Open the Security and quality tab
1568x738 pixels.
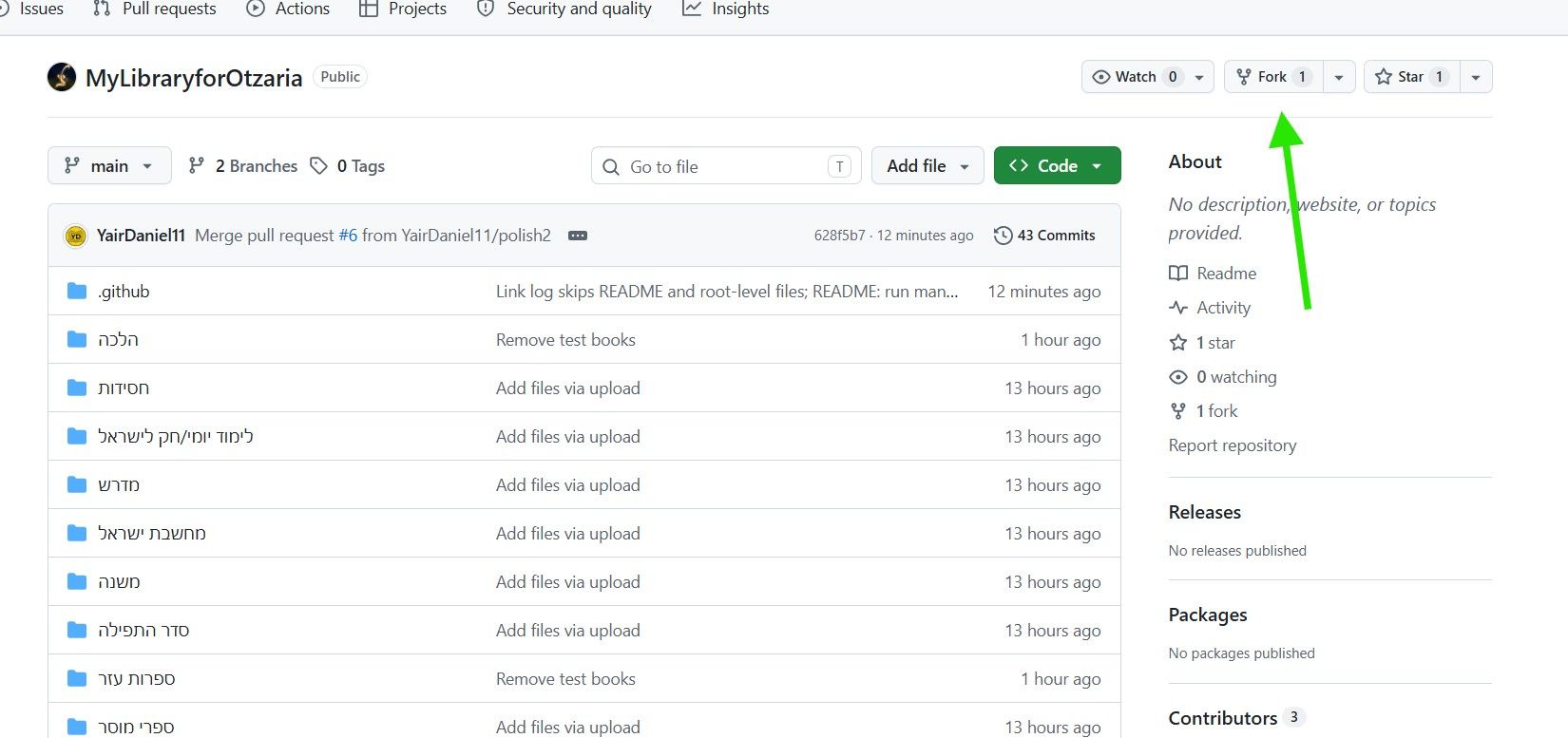point(564,9)
